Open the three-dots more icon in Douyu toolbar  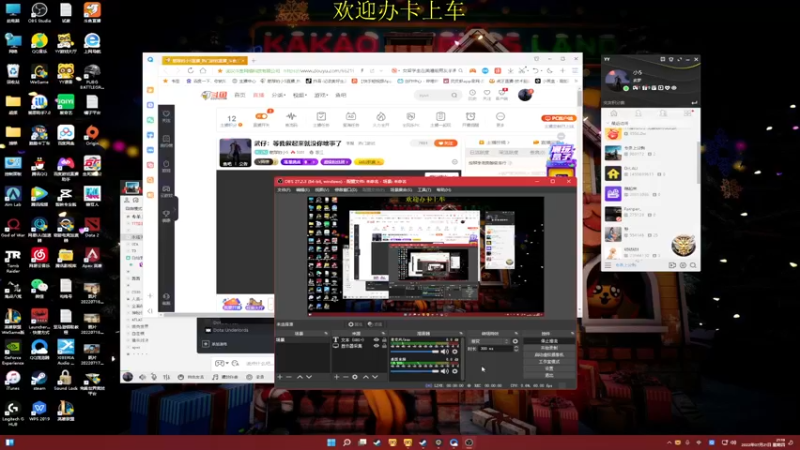click(x=500, y=118)
